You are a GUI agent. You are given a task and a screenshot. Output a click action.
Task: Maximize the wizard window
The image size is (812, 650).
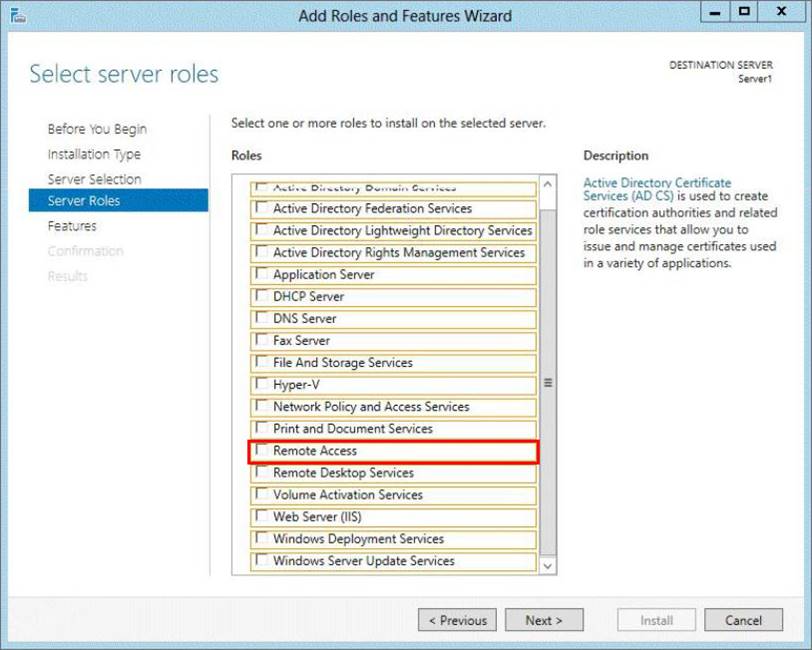tap(744, 13)
